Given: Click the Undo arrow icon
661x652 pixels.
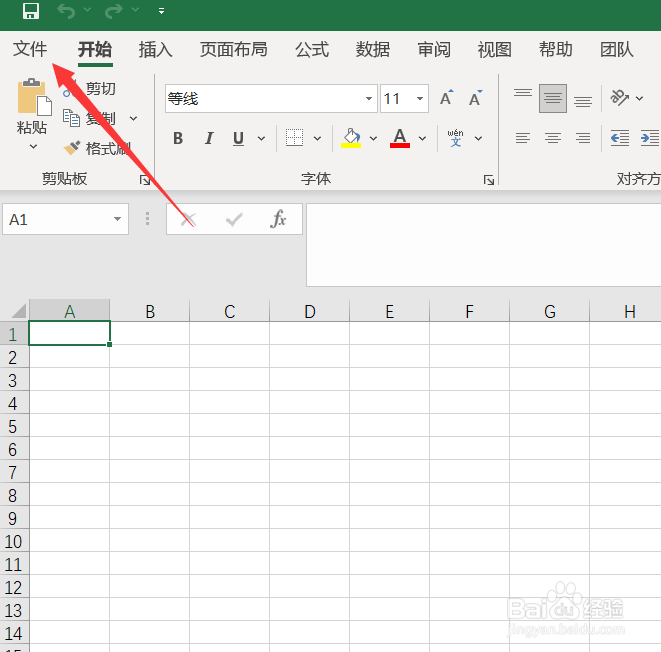Looking at the screenshot, I should pos(66,11).
